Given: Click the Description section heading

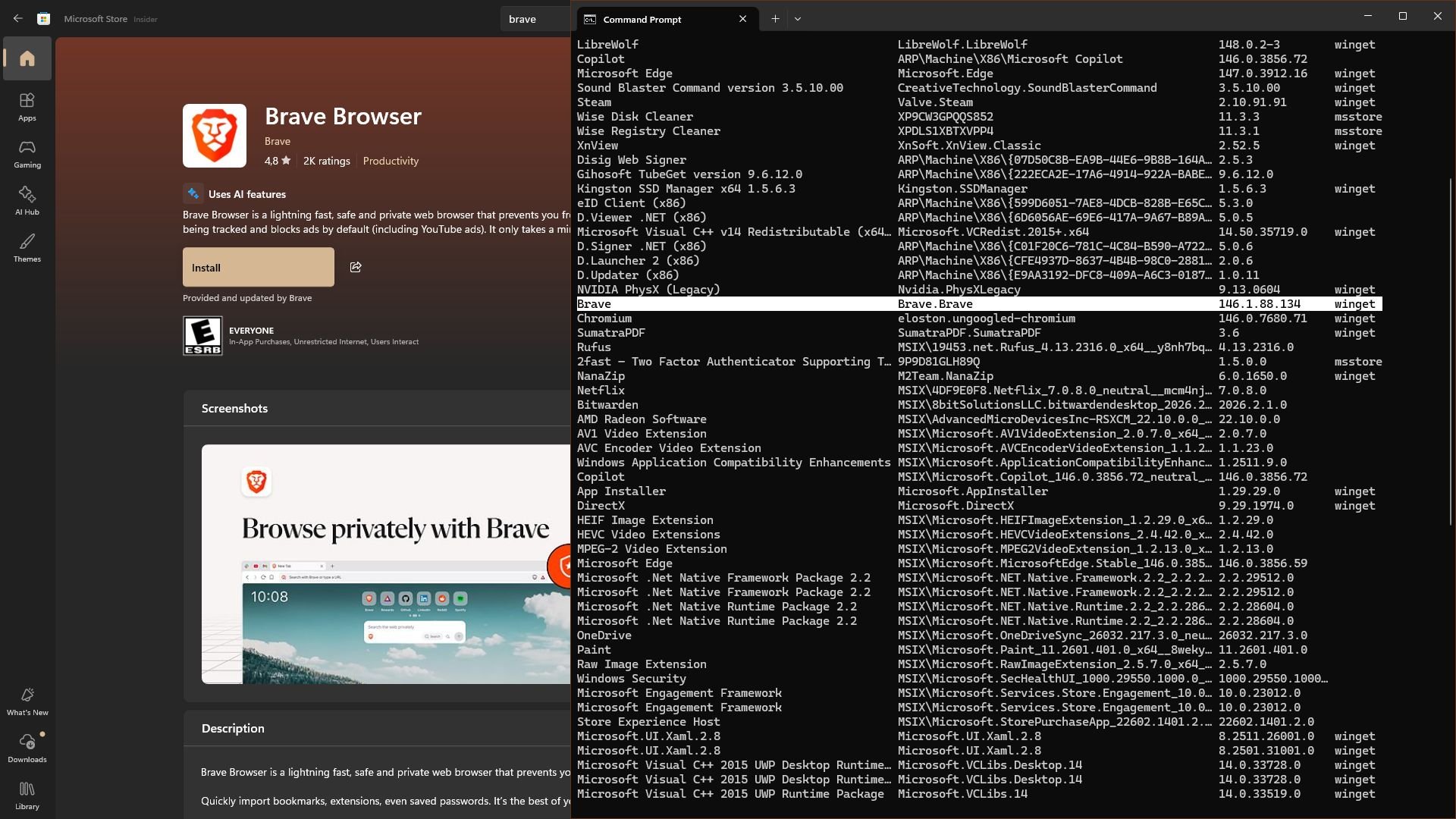Looking at the screenshot, I should pos(233,728).
